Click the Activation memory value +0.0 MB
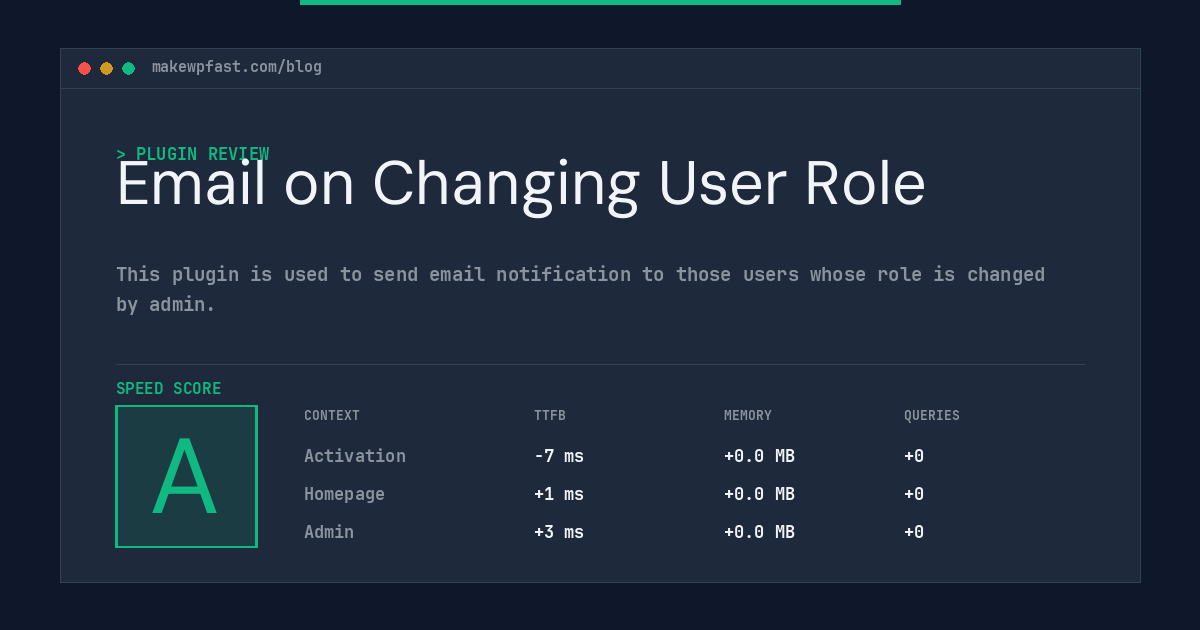The width and height of the screenshot is (1200, 630). pyautogui.click(x=760, y=456)
